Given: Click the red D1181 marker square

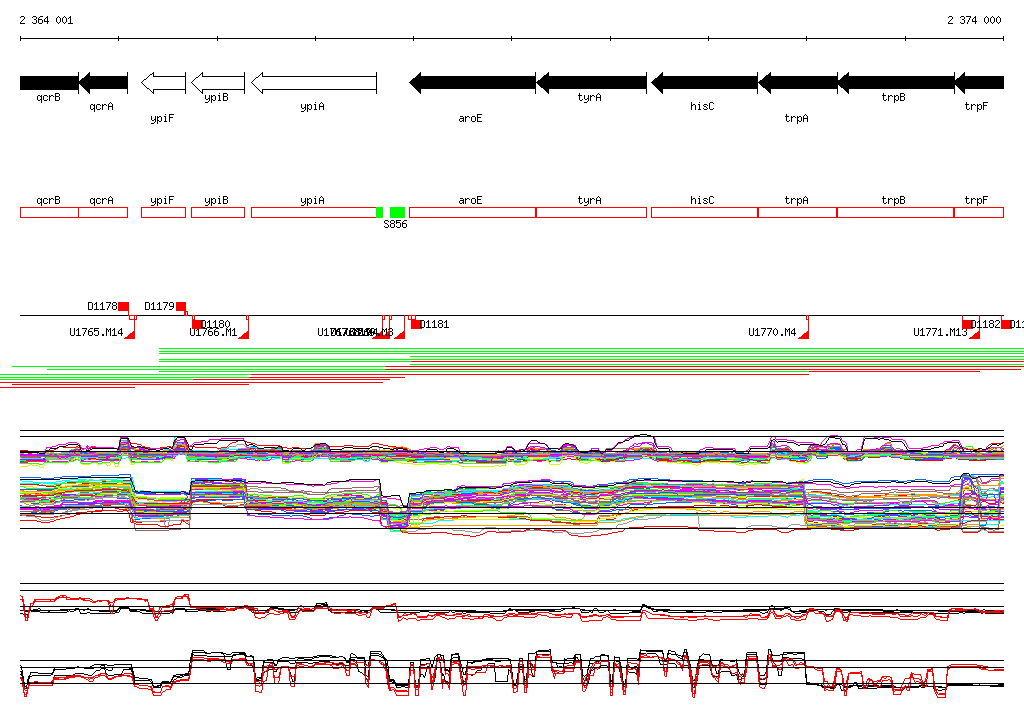Looking at the screenshot, I should click(x=416, y=324).
